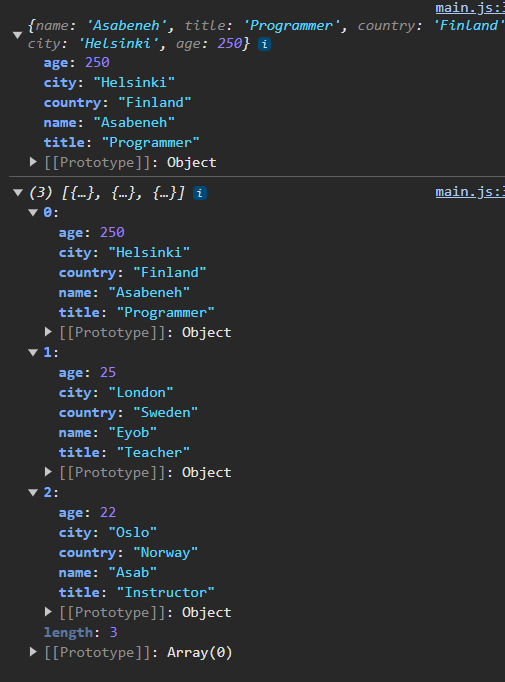Collapse the top logged object with name 'Asabeneh'
The image size is (505, 682).
[17, 35]
